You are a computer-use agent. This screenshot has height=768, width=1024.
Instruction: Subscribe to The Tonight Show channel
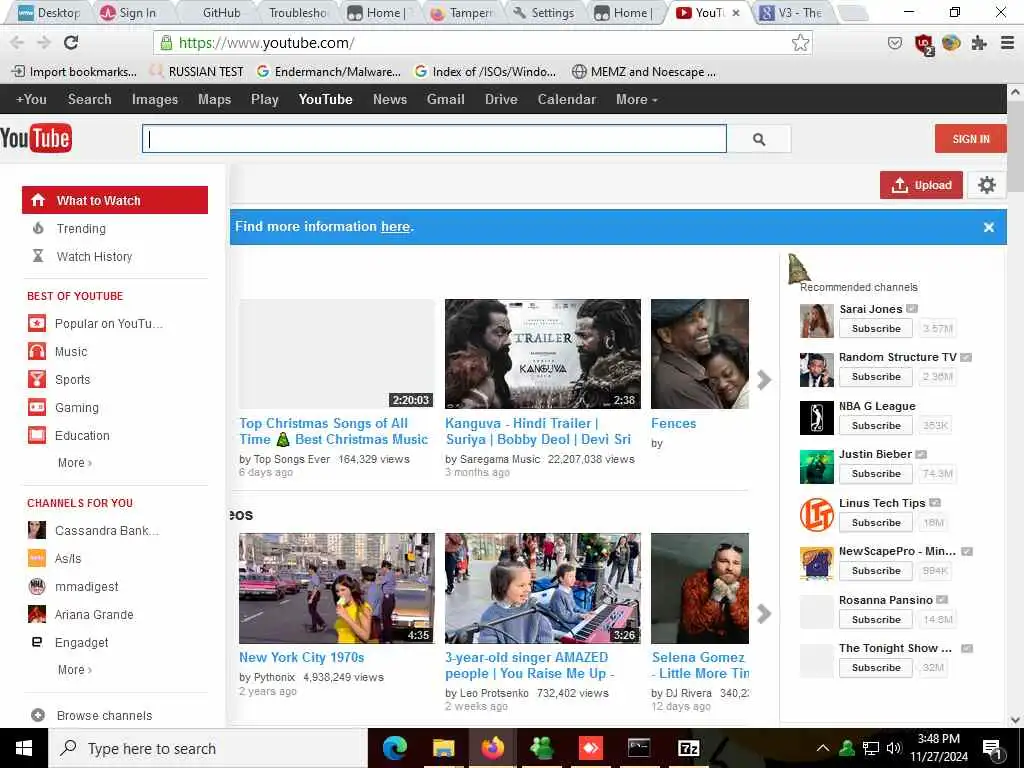pos(876,667)
